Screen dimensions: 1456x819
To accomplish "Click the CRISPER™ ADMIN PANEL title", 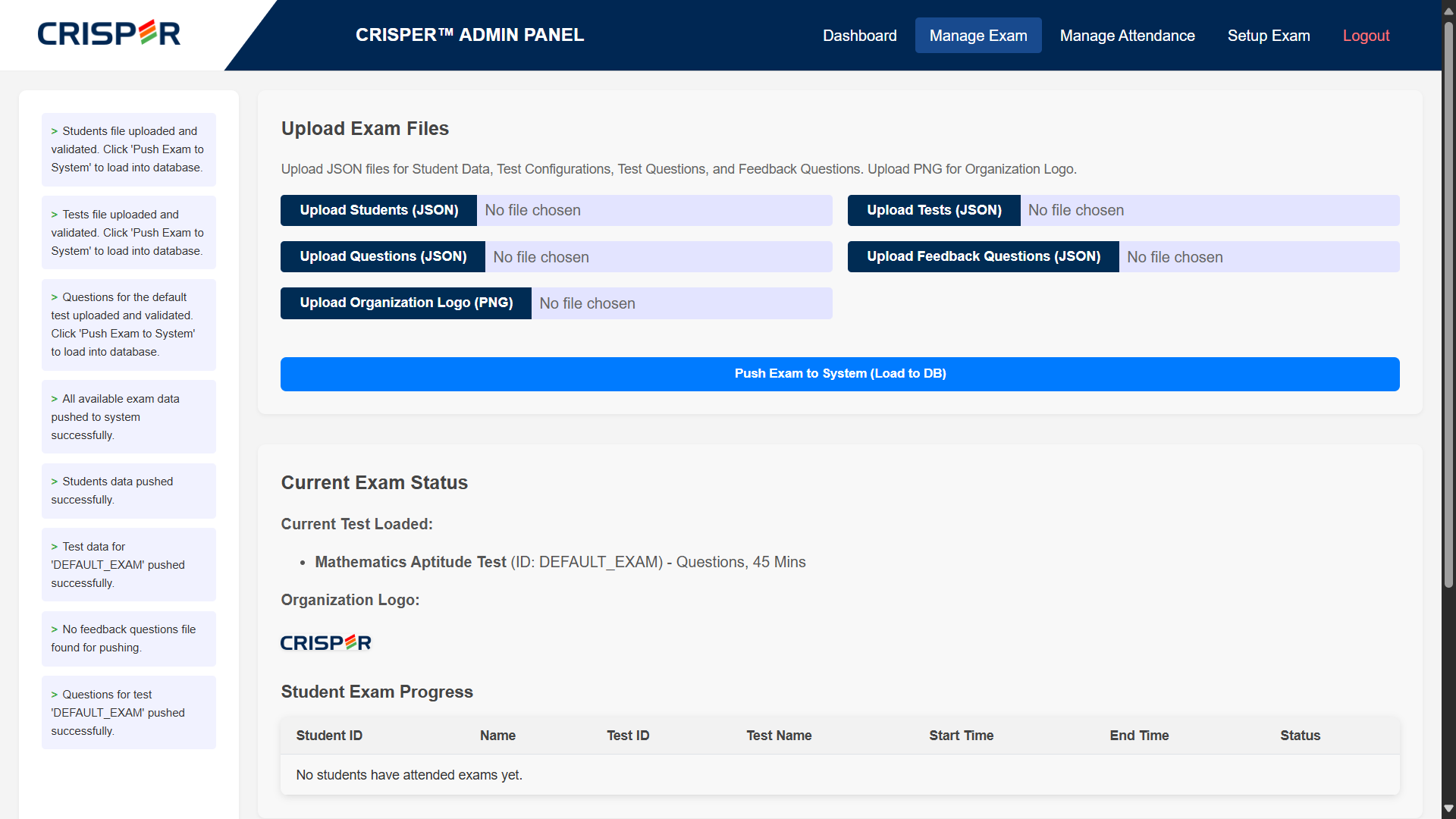I will tap(469, 35).
